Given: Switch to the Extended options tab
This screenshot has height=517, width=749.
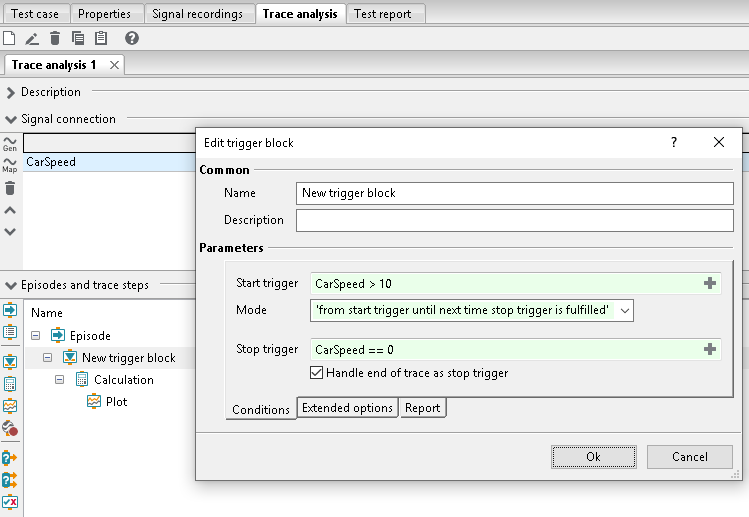Looking at the screenshot, I should click(347, 408).
